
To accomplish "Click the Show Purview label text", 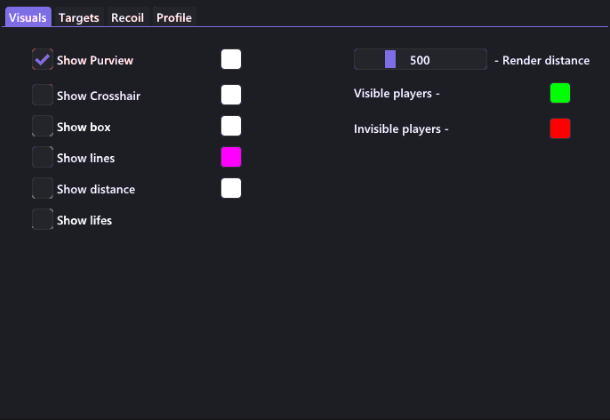I will (95, 61).
